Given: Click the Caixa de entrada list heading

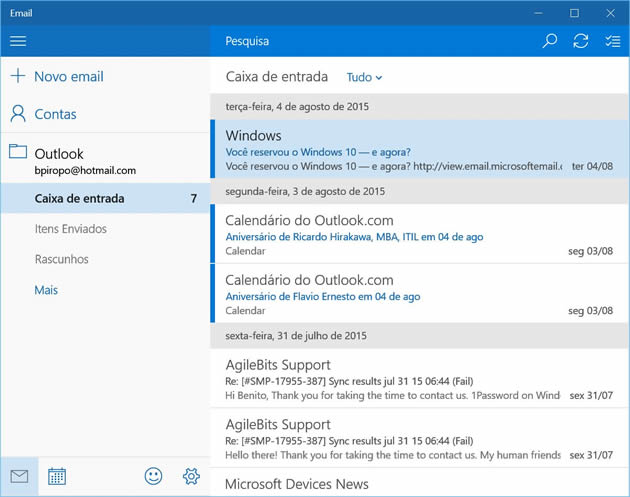Looking at the screenshot, I should tap(277, 77).
